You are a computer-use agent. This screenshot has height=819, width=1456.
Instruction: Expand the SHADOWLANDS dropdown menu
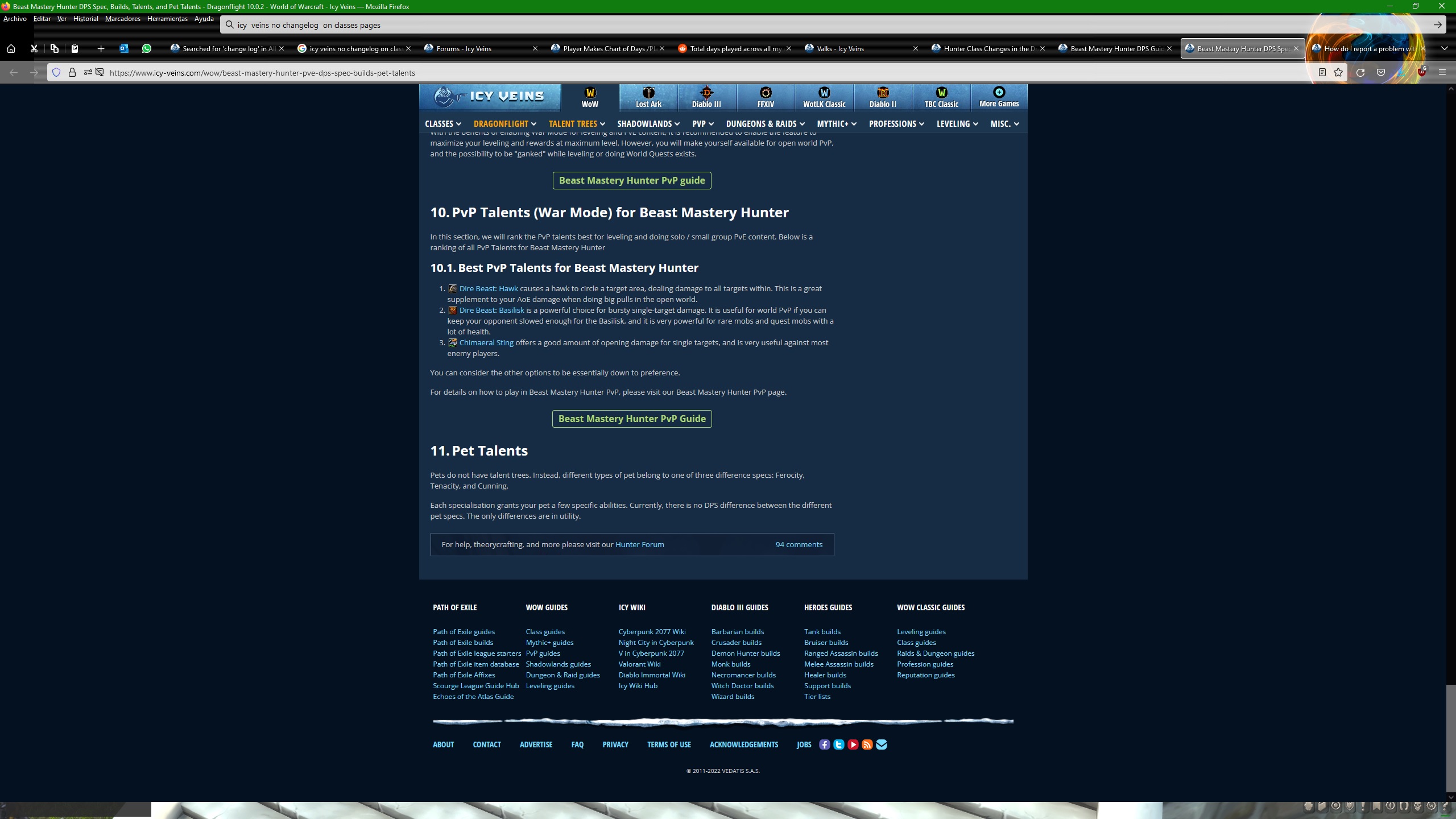click(x=648, y=123)
